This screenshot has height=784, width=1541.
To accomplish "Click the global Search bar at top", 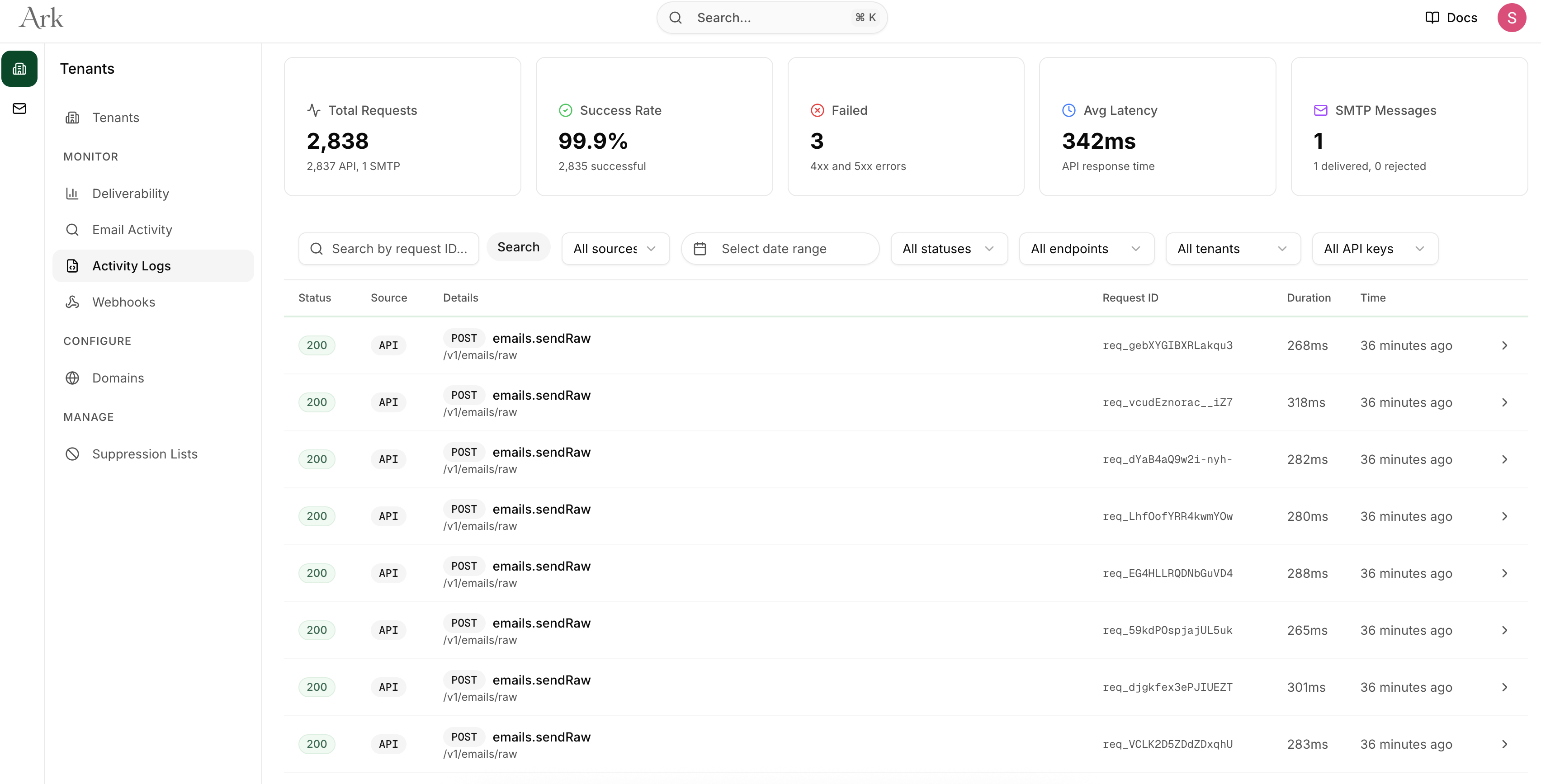I will tap(771, 18).
